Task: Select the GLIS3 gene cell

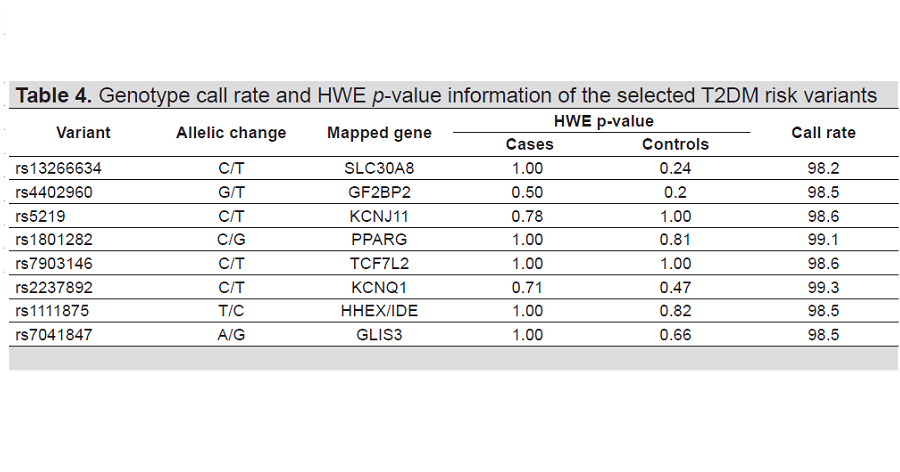Action: 379,336
